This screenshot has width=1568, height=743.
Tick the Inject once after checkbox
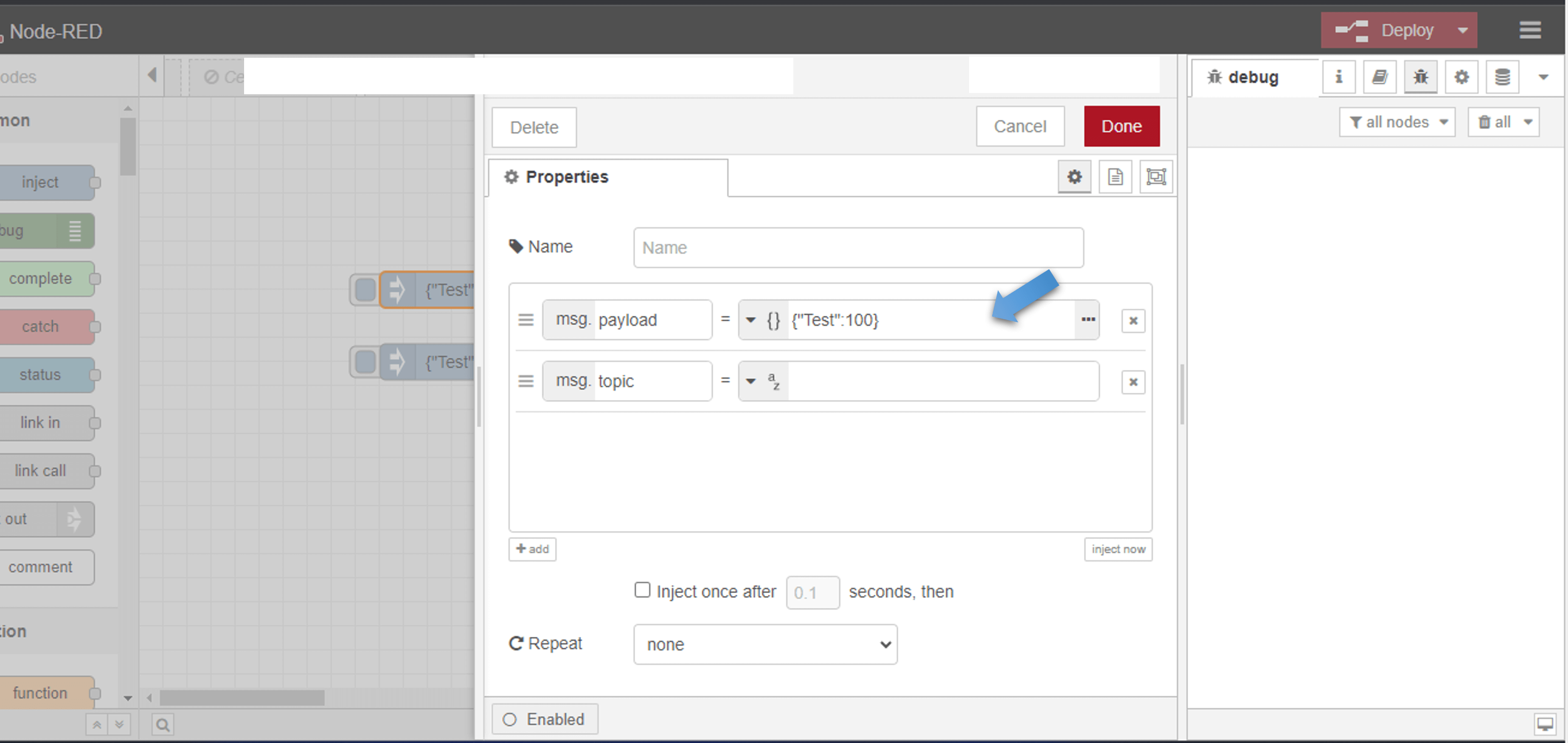click(x=642, y=590)
